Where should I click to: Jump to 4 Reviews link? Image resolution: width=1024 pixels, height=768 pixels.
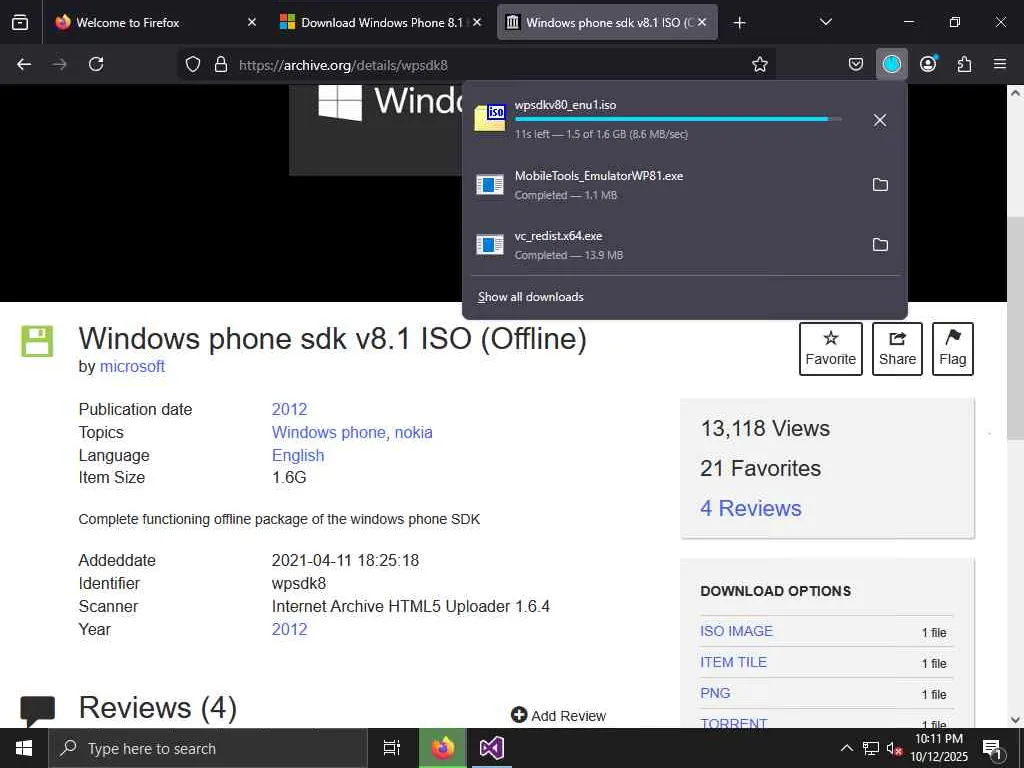click(x=751, y=509)
